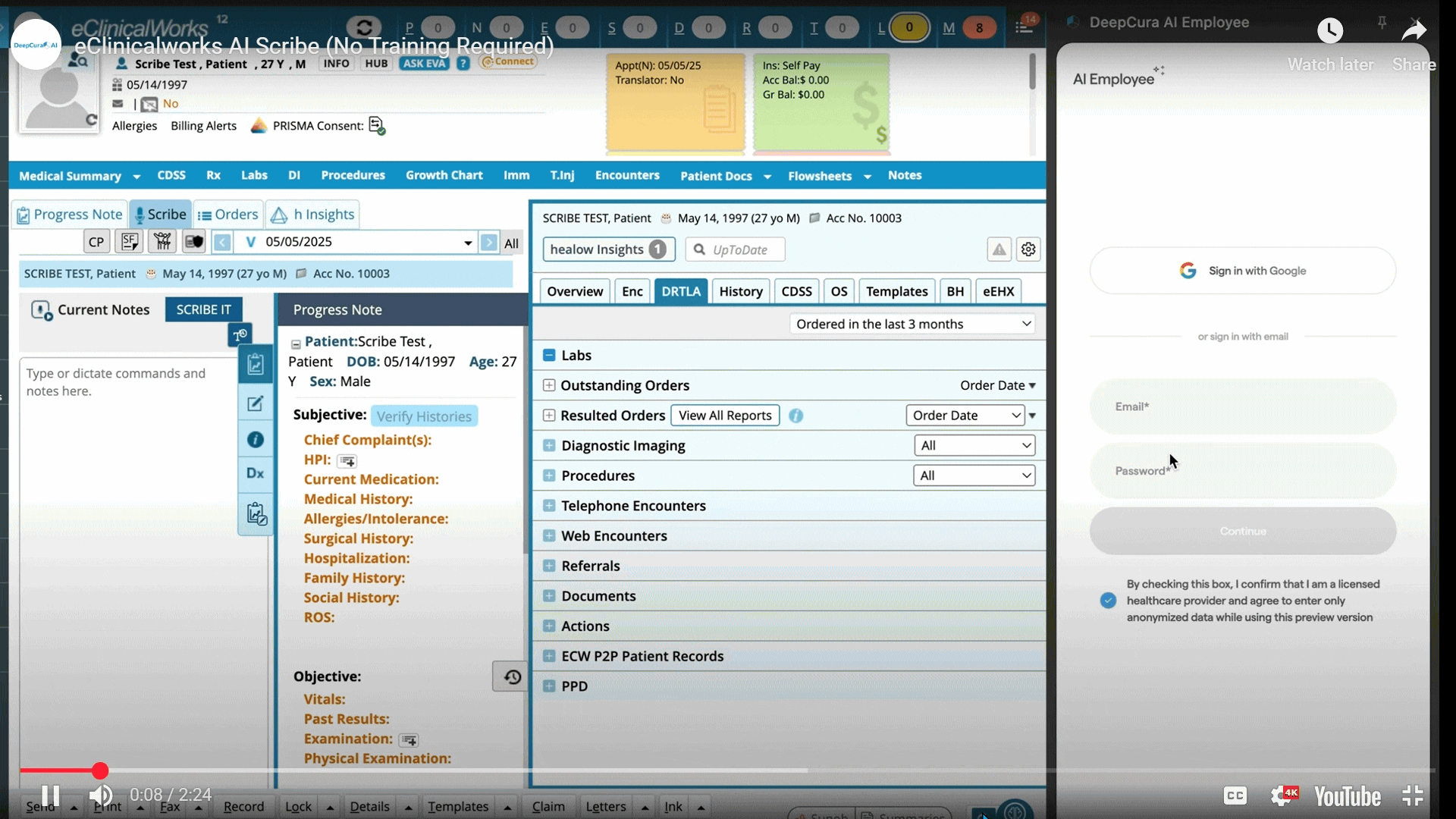The image size is (1456, 819).
Task: Click the ASK EVA button
Action: pos(424,64)
